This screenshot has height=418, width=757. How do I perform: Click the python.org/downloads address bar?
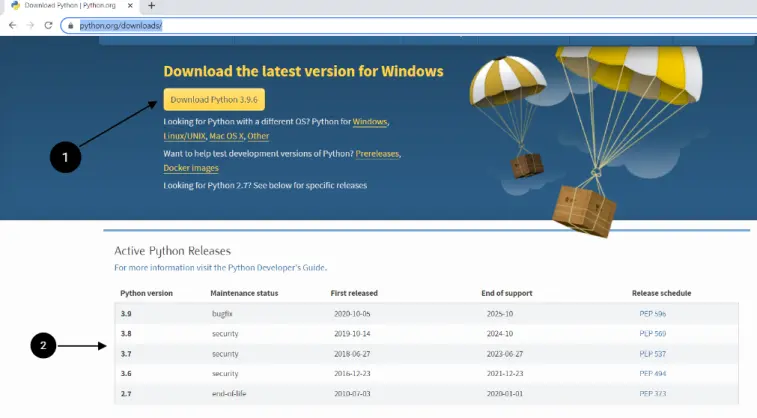410,26
